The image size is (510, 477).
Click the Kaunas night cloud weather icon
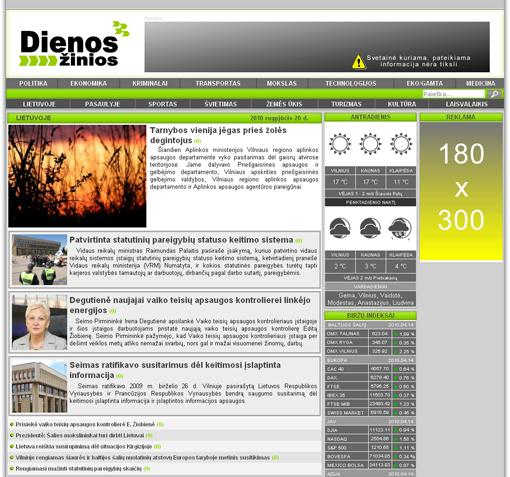[370, 228]
